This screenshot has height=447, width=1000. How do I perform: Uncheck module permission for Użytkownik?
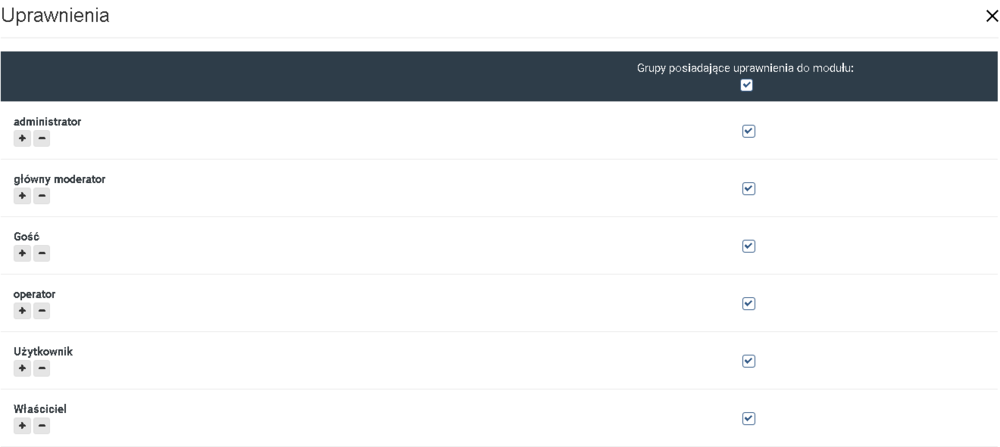[748, 361]
